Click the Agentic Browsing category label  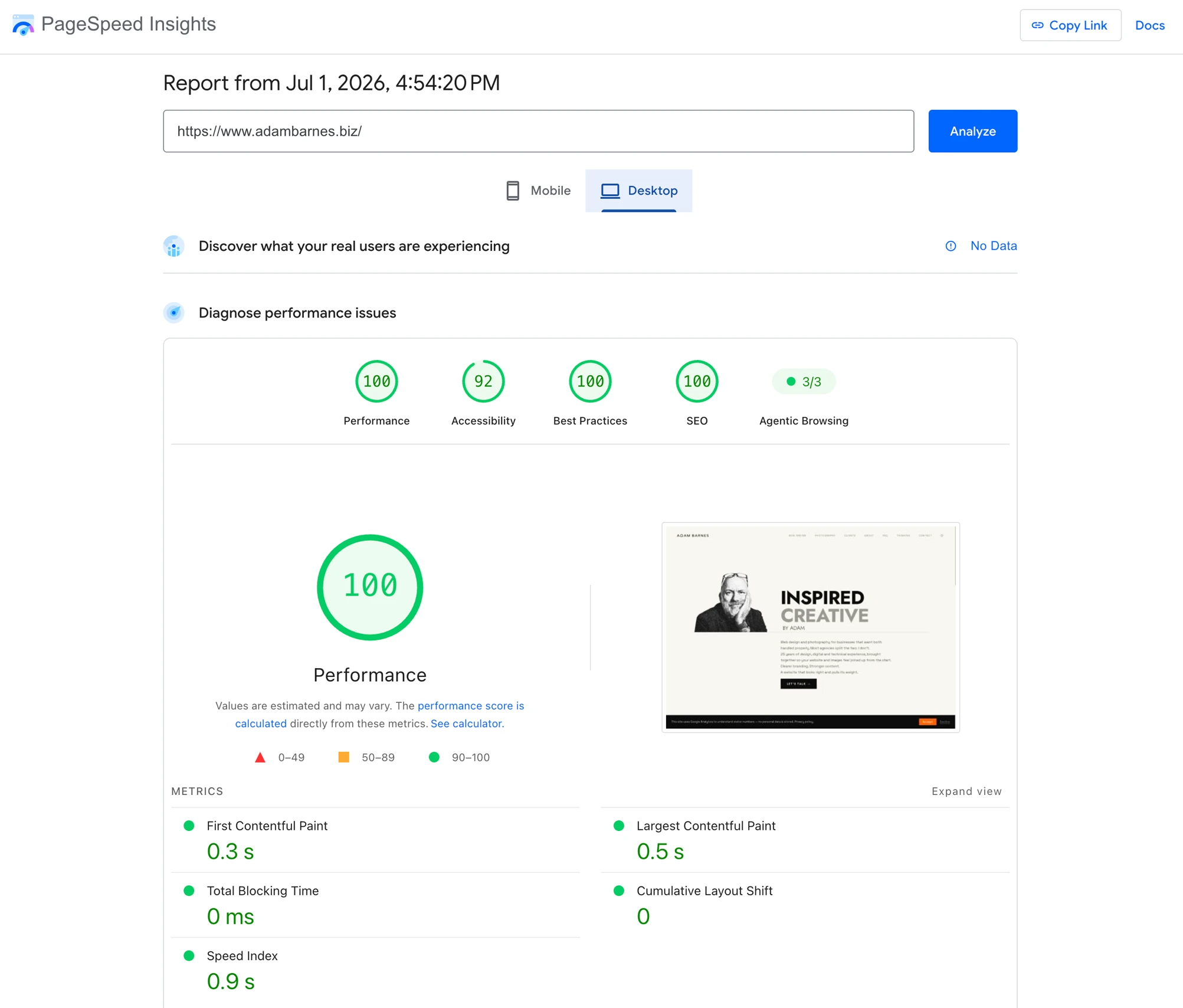point(804,421)
